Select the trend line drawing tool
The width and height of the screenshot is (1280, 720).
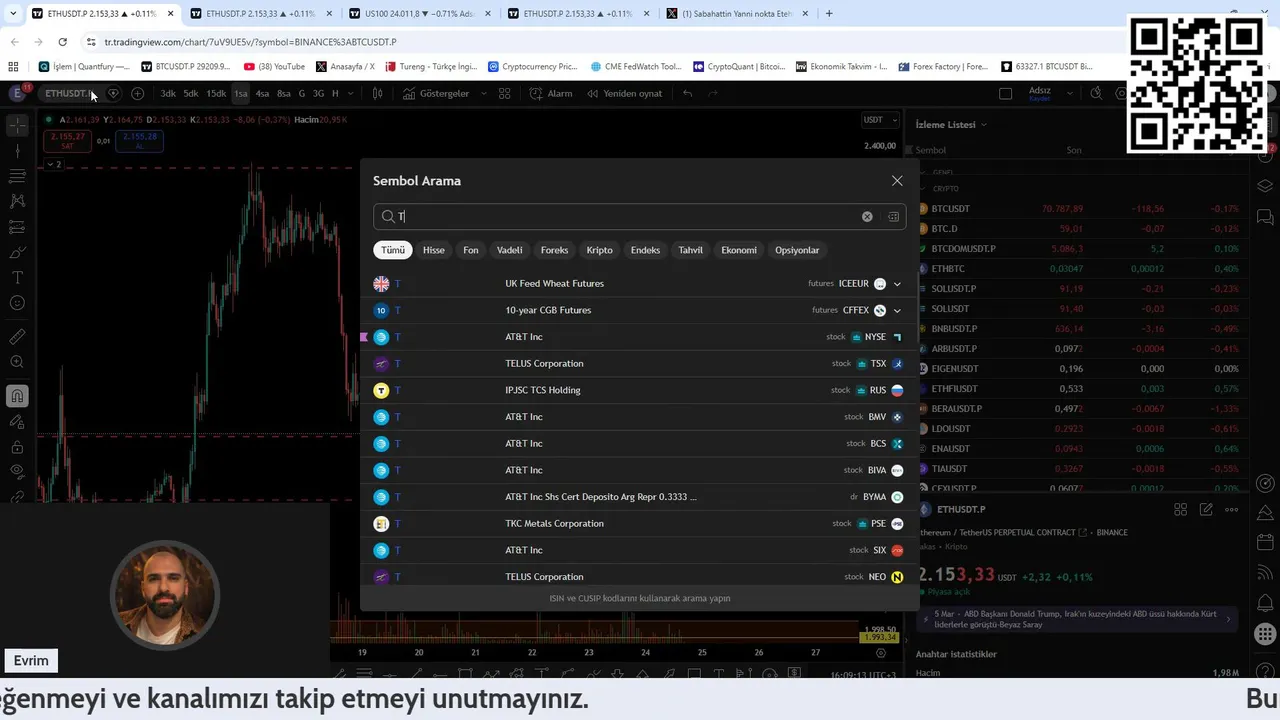[17, 151]
